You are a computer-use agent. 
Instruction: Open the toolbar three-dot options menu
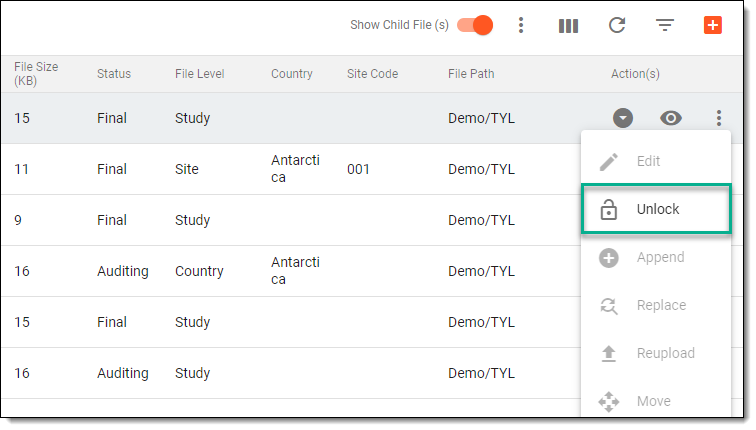[521, 25]
